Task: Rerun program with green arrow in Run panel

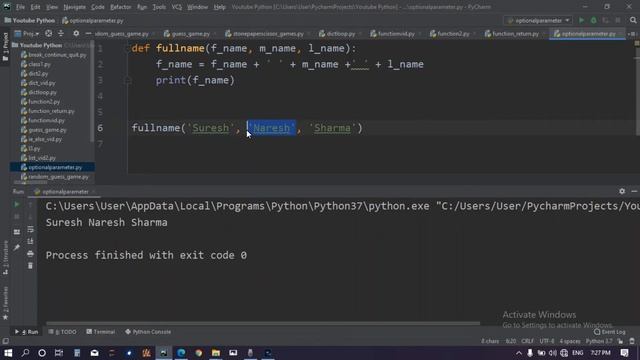Action: [17, 204]
